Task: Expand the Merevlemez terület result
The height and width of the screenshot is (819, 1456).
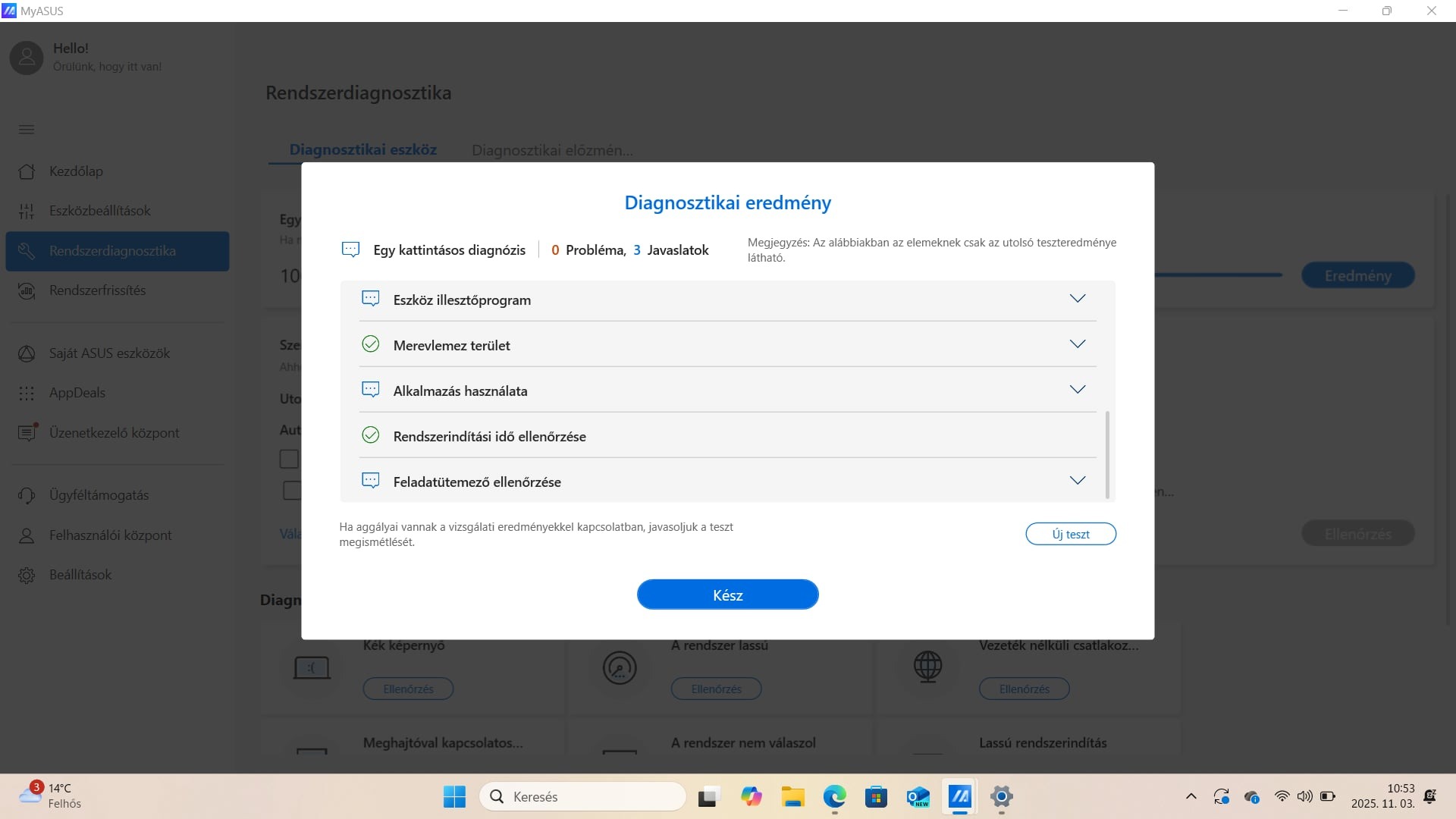Action: pyautogui.click(x=1077, y=344)
